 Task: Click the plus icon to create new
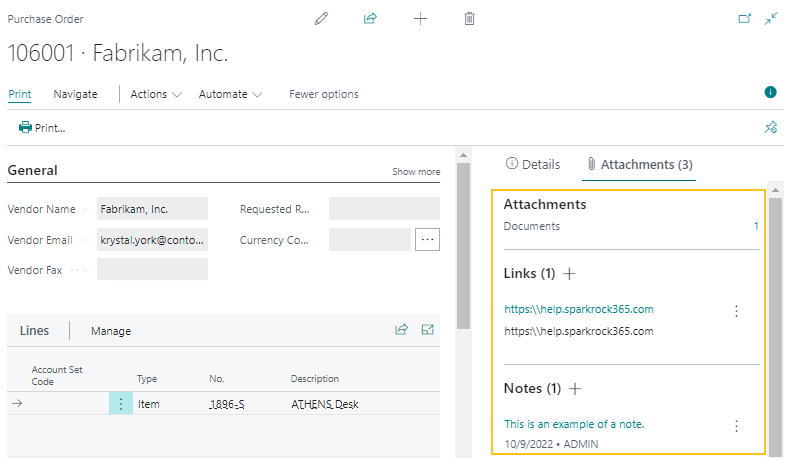420,19
